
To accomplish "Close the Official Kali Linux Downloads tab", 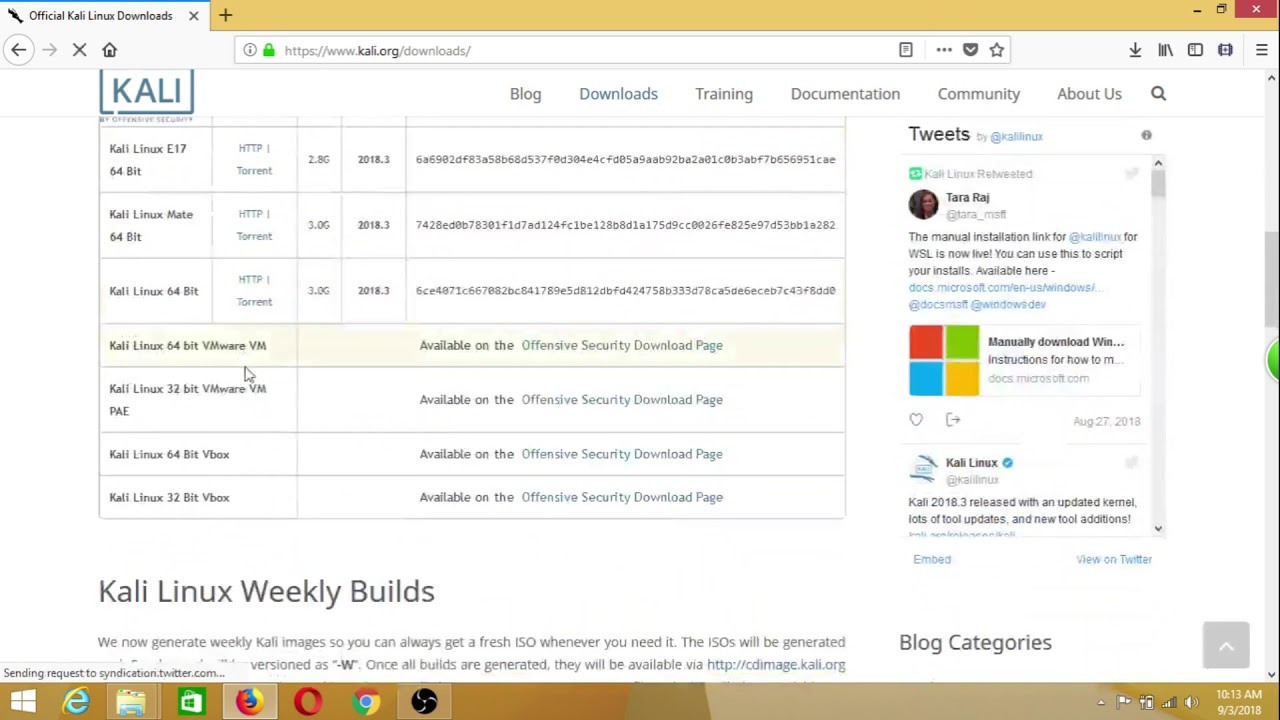I will click(193, 15).
